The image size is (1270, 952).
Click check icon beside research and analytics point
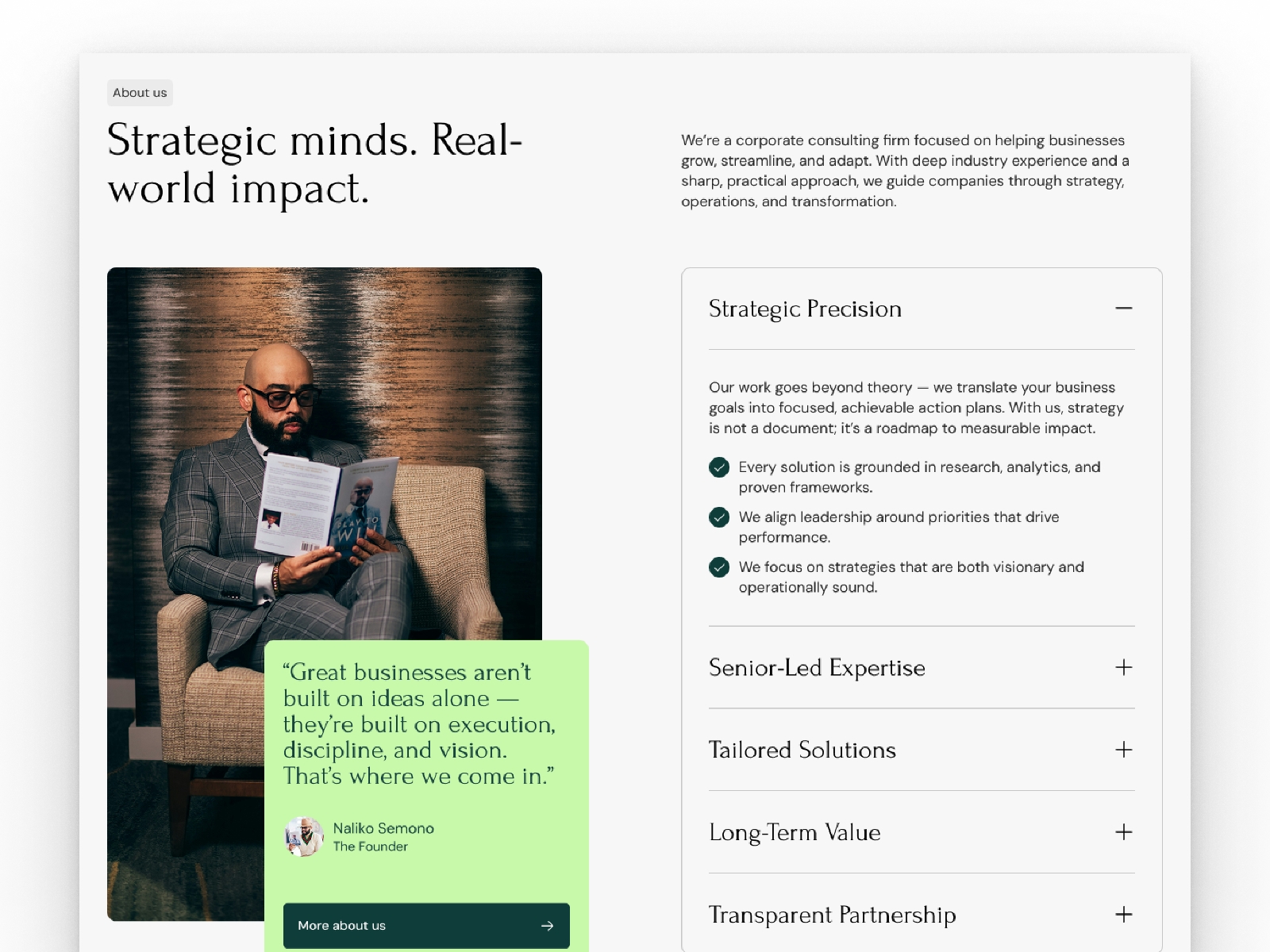pyautogui.click(x=719, y=467)
